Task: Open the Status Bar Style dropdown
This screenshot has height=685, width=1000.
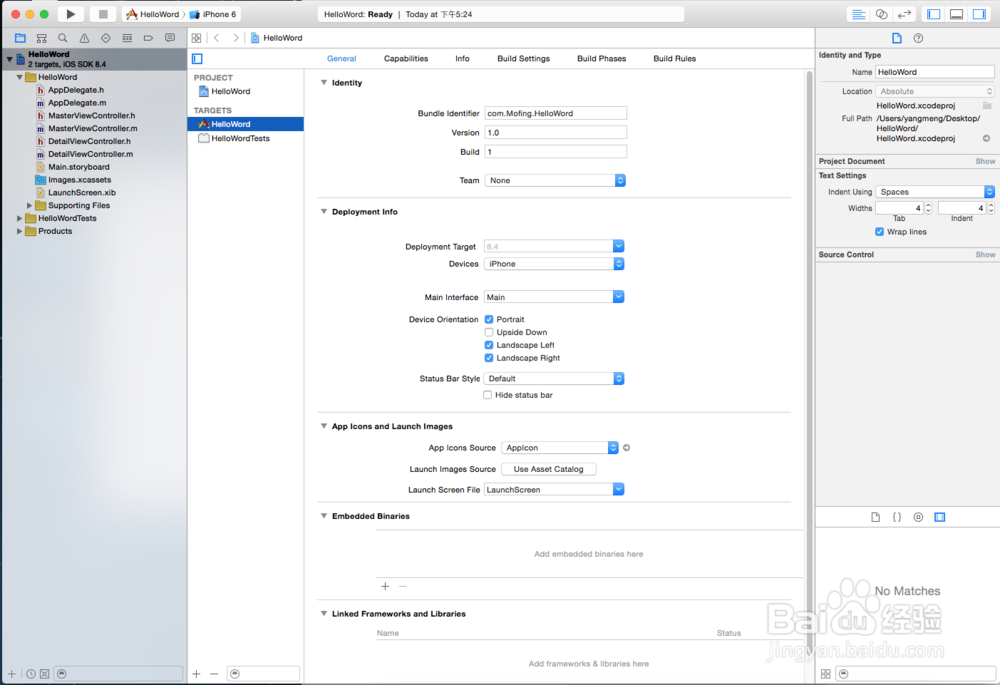Action: coord(554,379)
